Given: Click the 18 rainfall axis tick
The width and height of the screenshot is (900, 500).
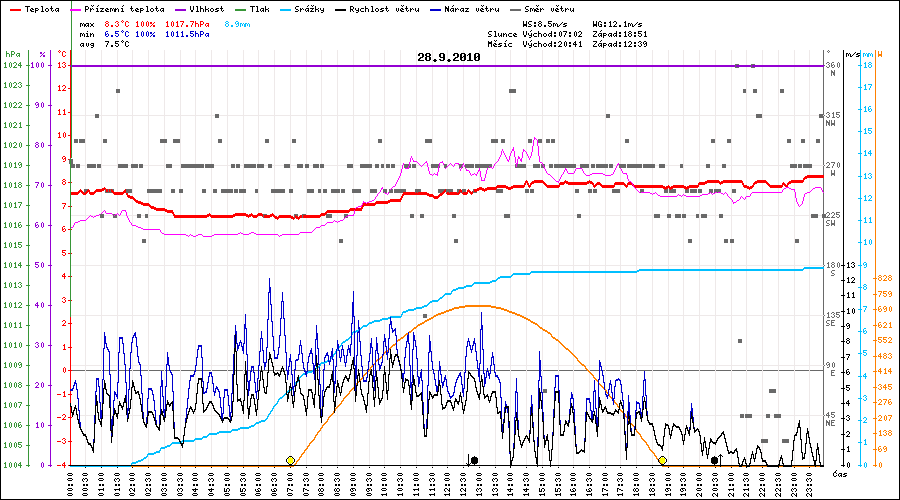Looking at the screenshot, I should (868, 65).
